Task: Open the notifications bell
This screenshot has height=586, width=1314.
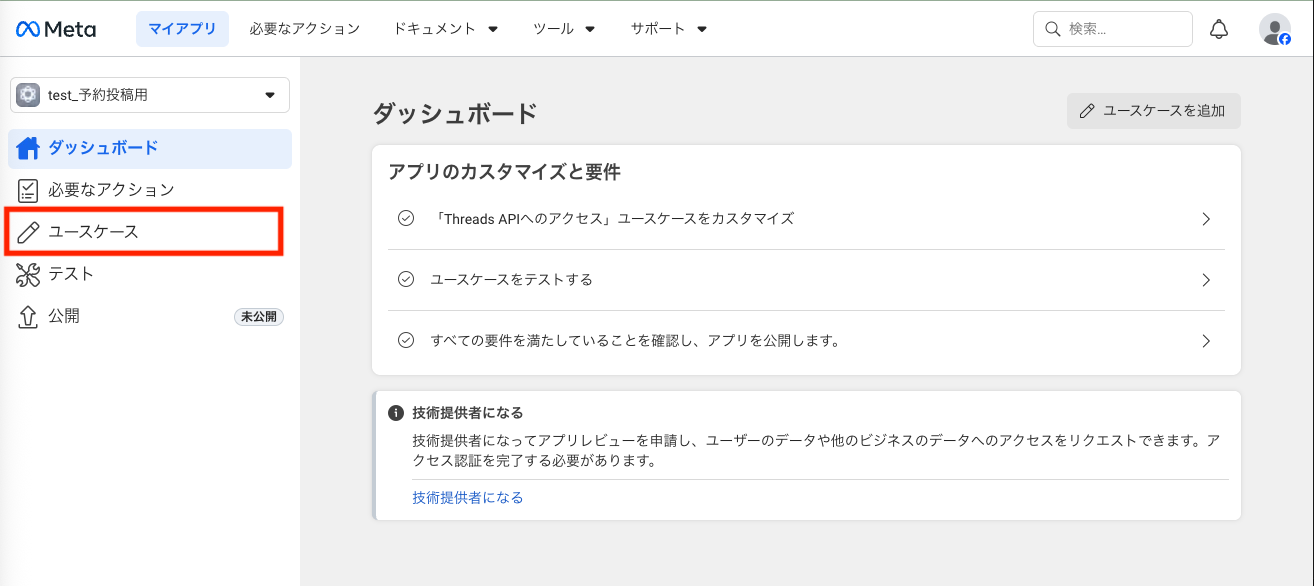Action: tap(1218, 29)
